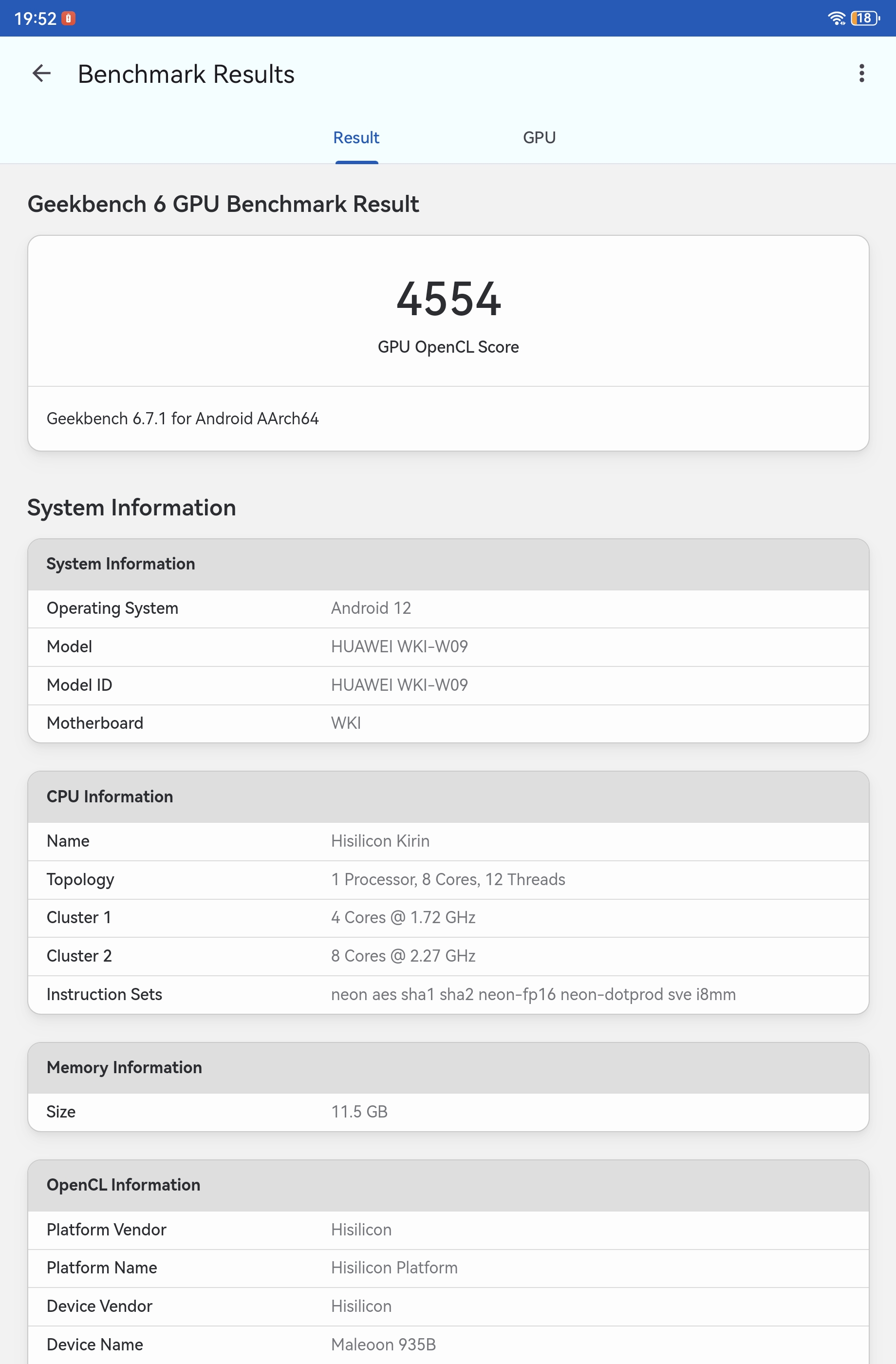Tap Cluster 2 value 8 Cores @ 2.27 GHz
The width and height of the screenshot is (896, 1364).
coord(403,956)
